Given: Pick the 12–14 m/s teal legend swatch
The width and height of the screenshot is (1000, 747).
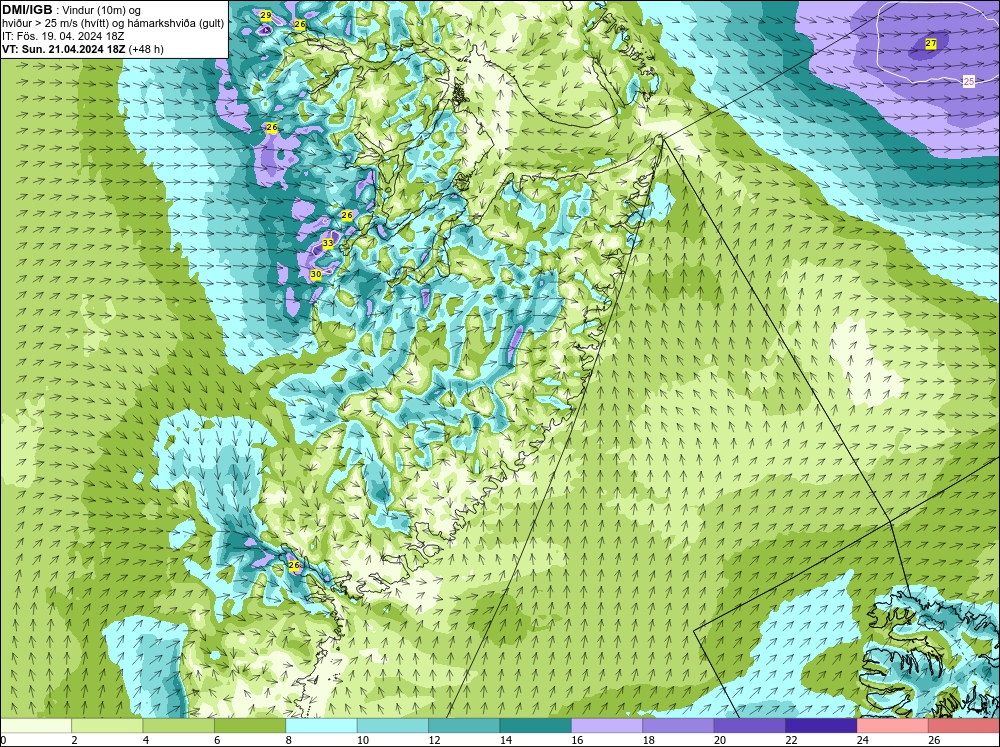Looking at the screenshot, I should pos(464,725).
